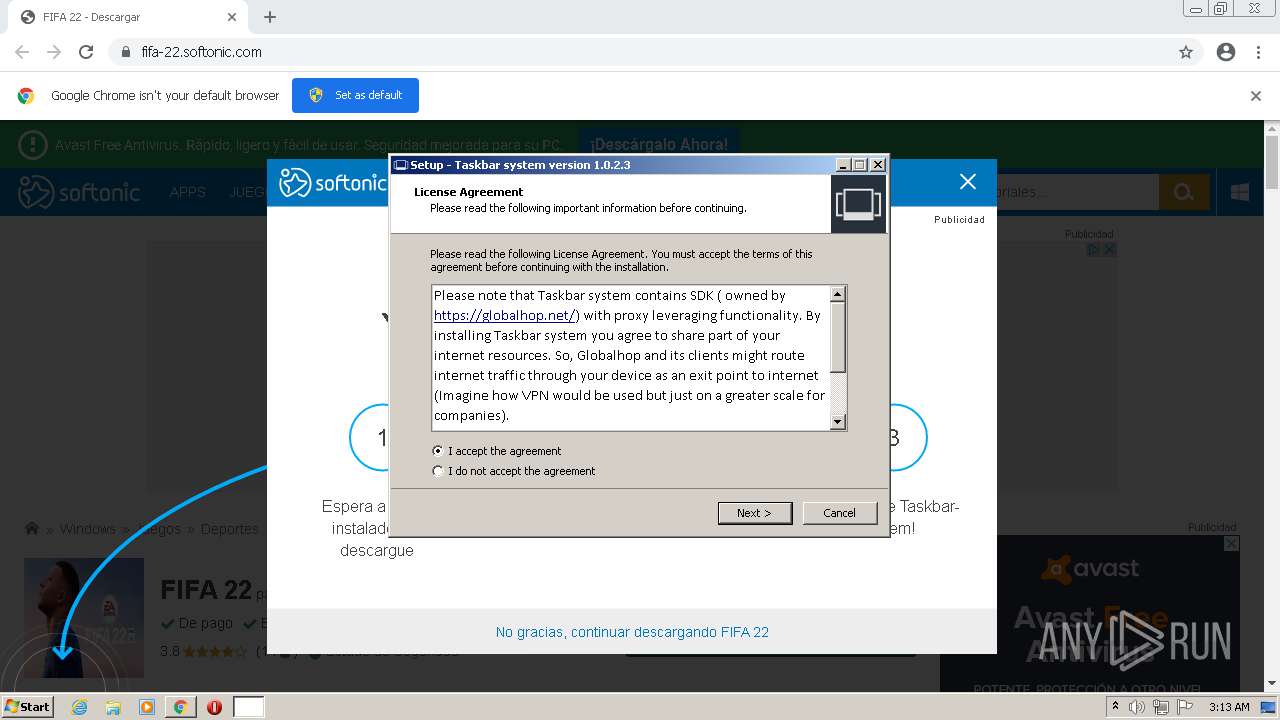Show hidden system tray icons arrow
This screenshot has width=1280, height=720.
click(1115, 706)
